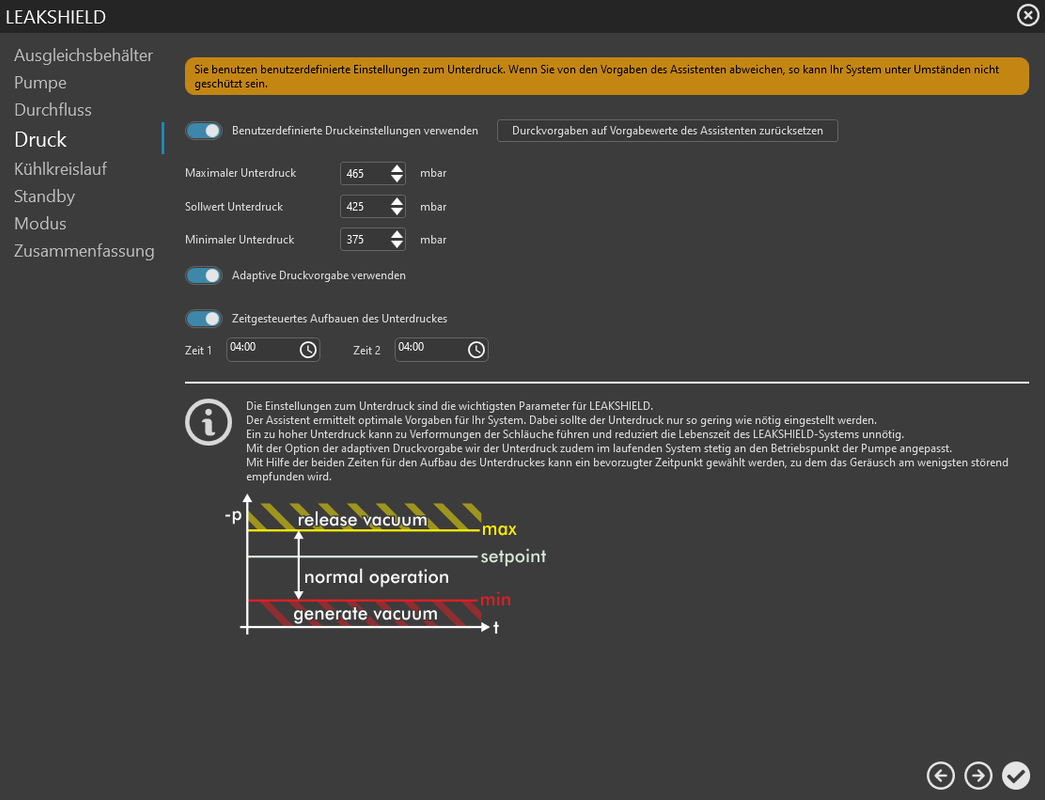Click the 'Benutzerdefinierte Druckeinstellungen verwenden' label text
Image resolution: width=1045 pixels, height=800 pixels.
(x=355, y=131)
